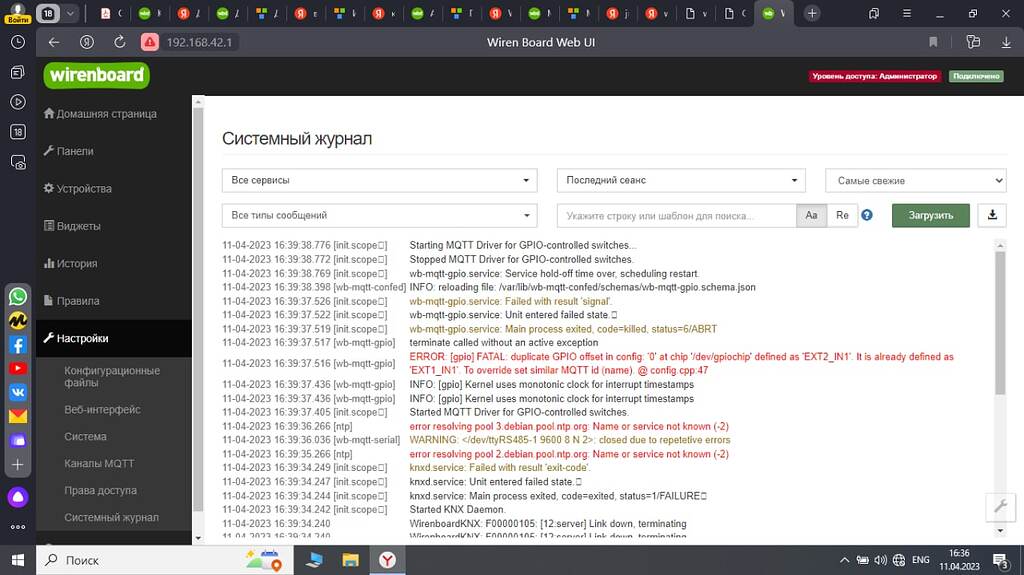Open Система settings page
The width and height of the screenshot is (1024, 575).
(x=85, y=436)
